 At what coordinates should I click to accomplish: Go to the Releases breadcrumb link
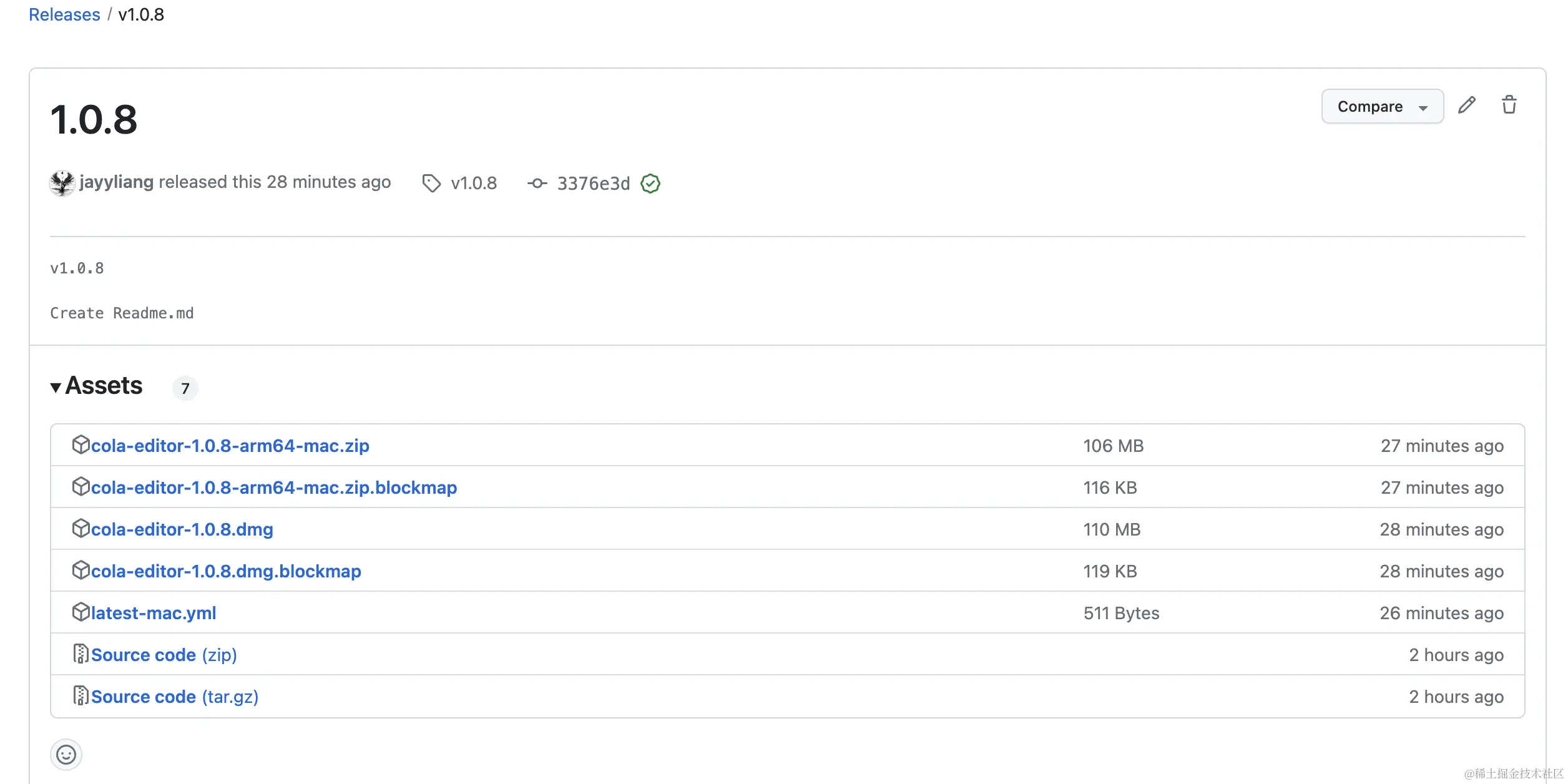point(64,14)
